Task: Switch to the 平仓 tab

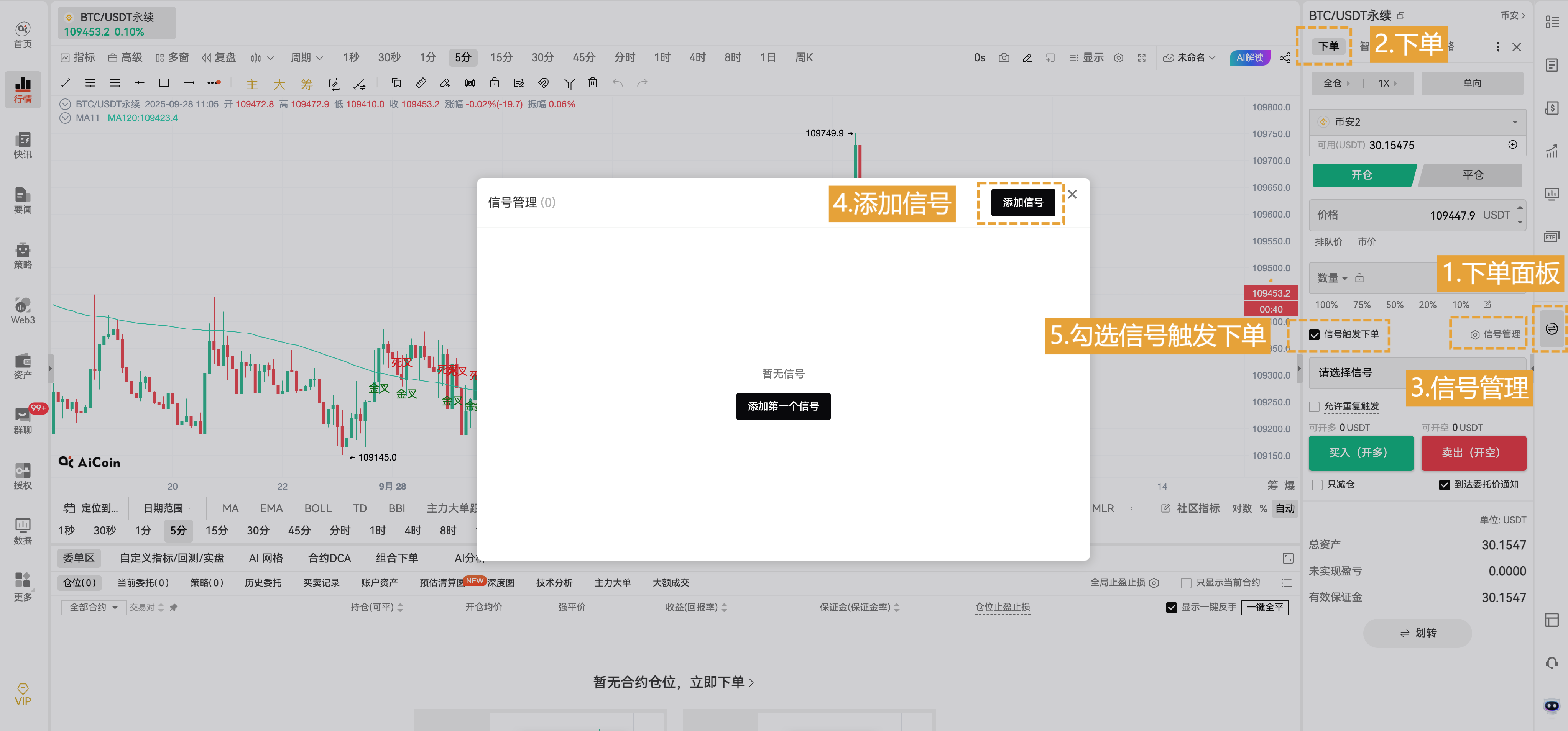Action: pyautogui.click(x=1473, y=175)
